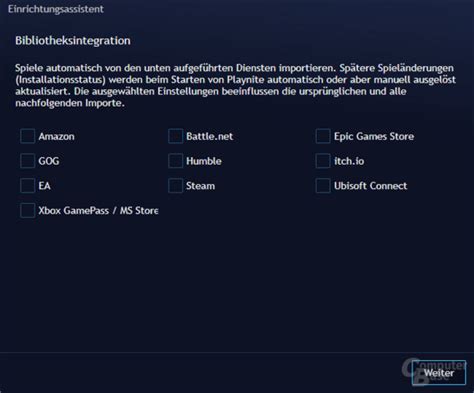
Task: Enable itch.io library import
Action: coord(323,161)
